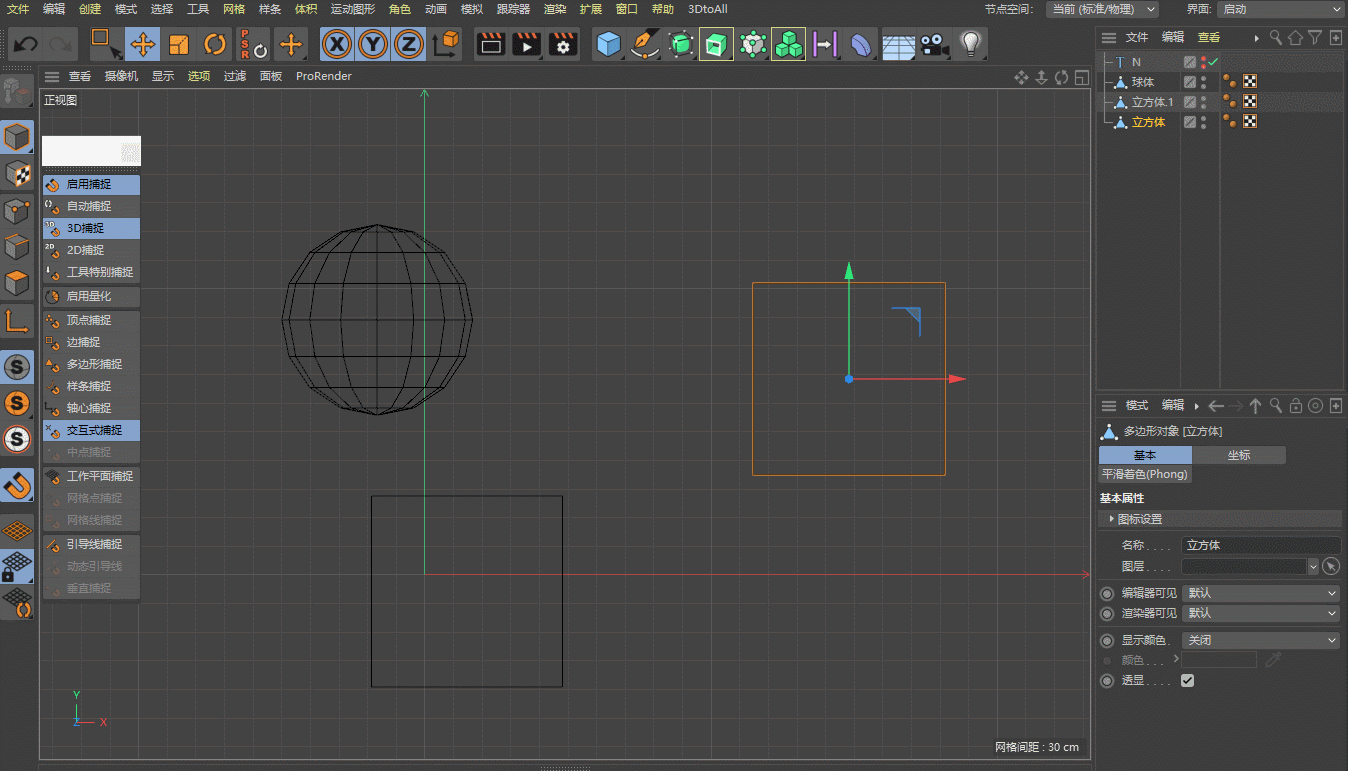The width and height of the screenshot is (1348, 771).
Task: Open the 渲染 menu
Action: [554, 9]
